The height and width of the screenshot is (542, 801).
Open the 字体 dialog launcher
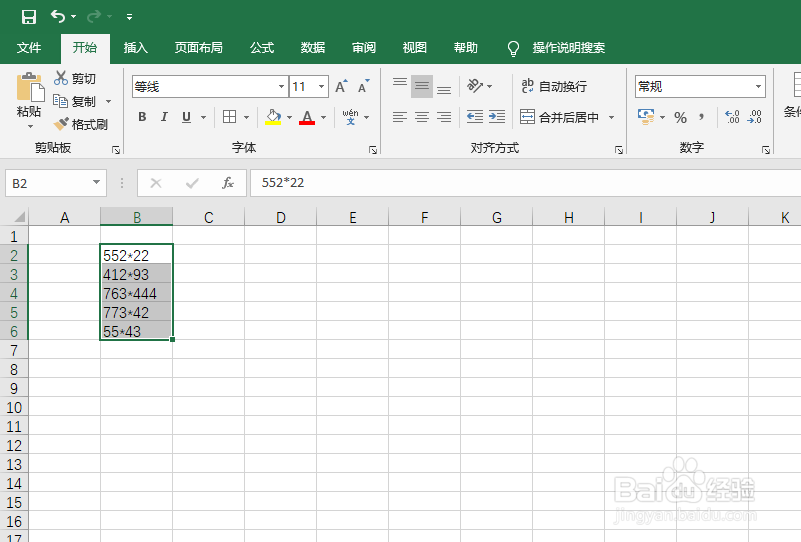click(x=373, y=150)
